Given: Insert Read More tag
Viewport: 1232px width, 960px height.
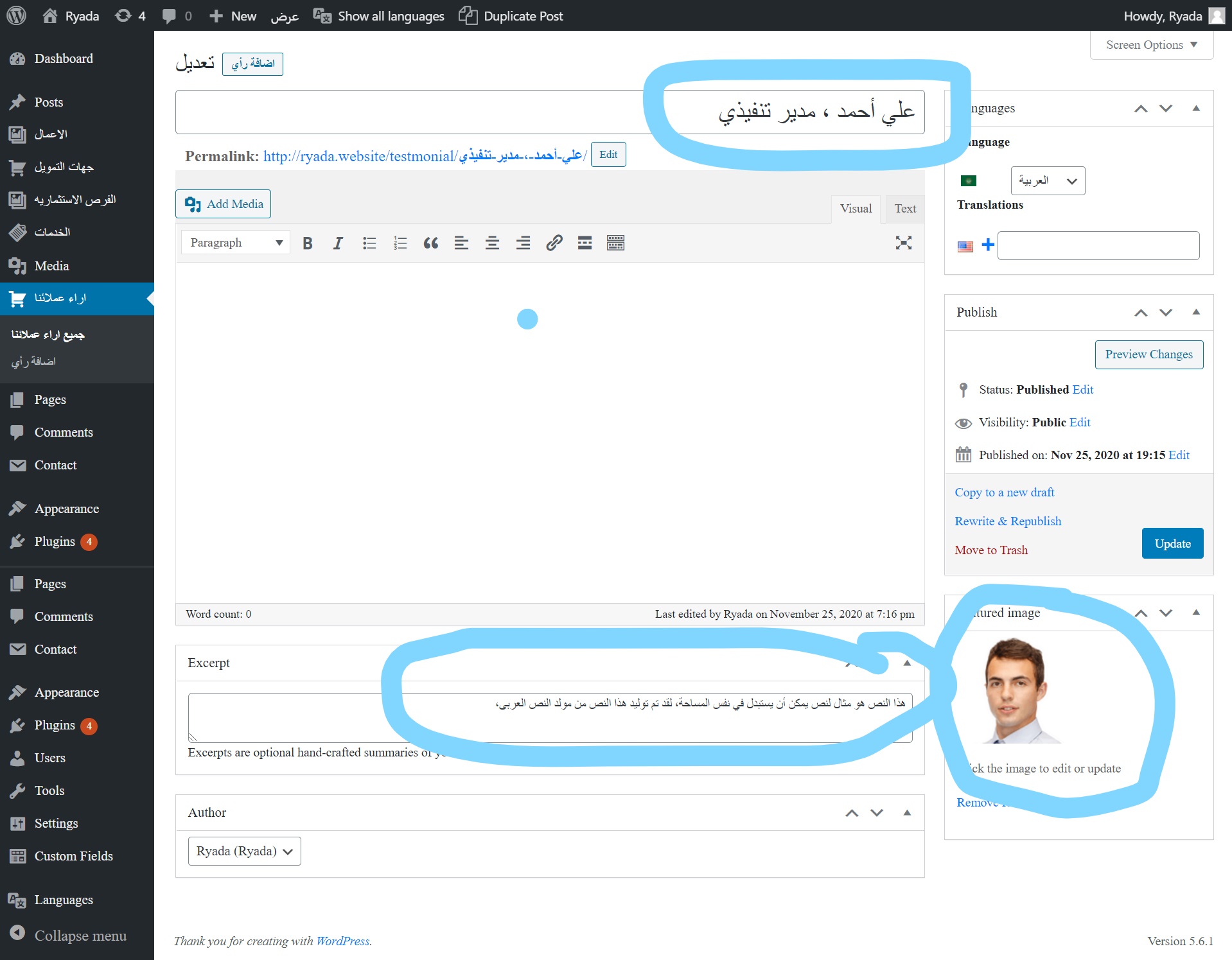Looking at the screenshot, I should tap(585, 243).
